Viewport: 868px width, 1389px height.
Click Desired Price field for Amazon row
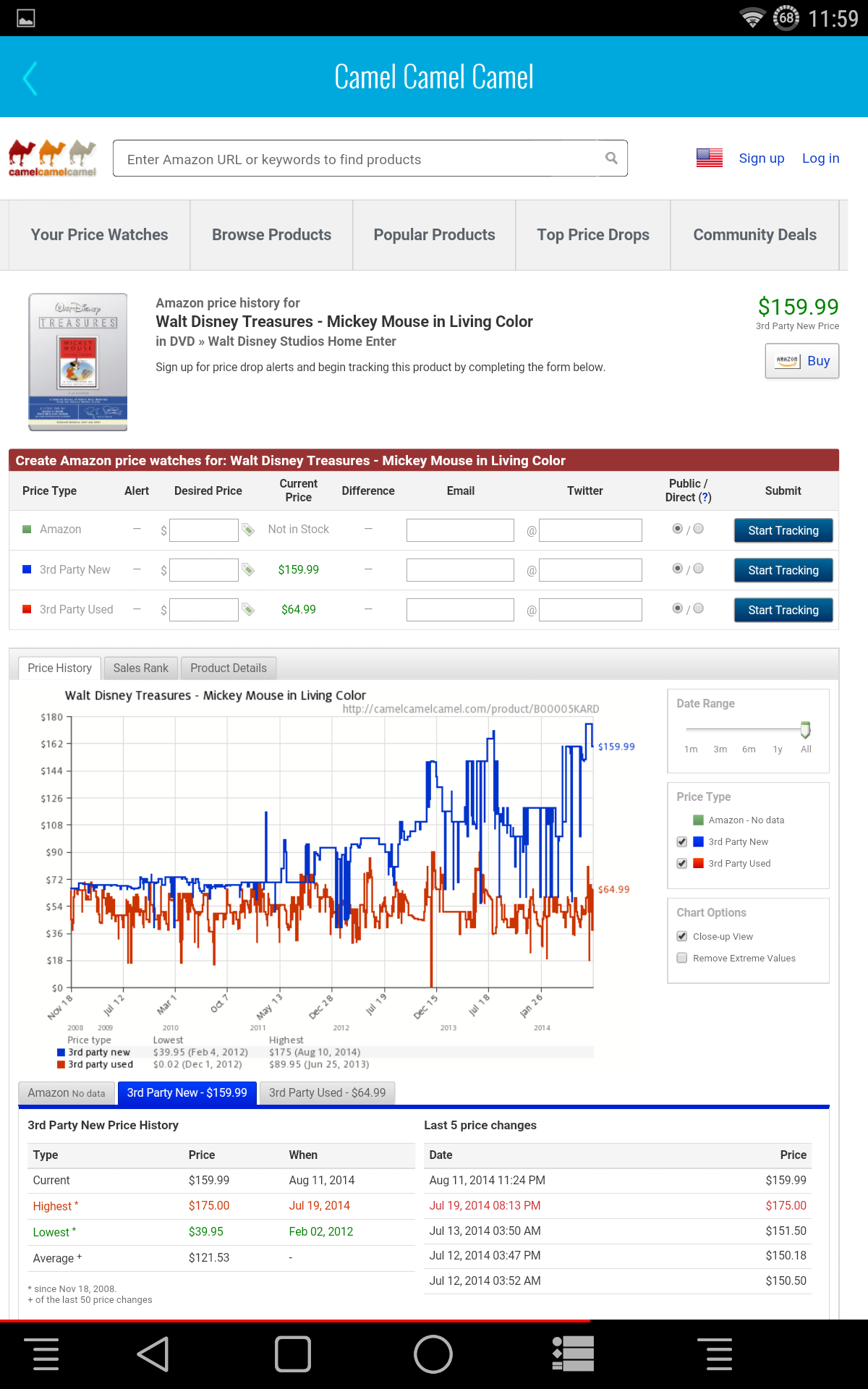pyautogui.click(x=204, y=530)
